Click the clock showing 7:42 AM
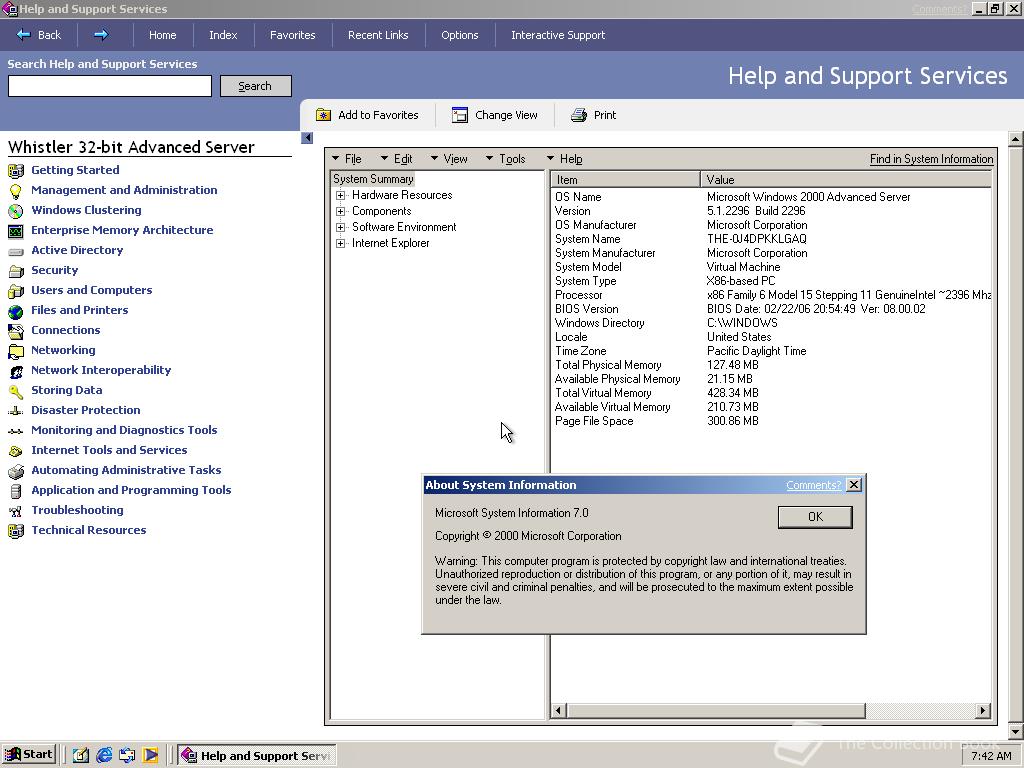The width and height of the screenshot is (1024, 768). tap(991, 756)
